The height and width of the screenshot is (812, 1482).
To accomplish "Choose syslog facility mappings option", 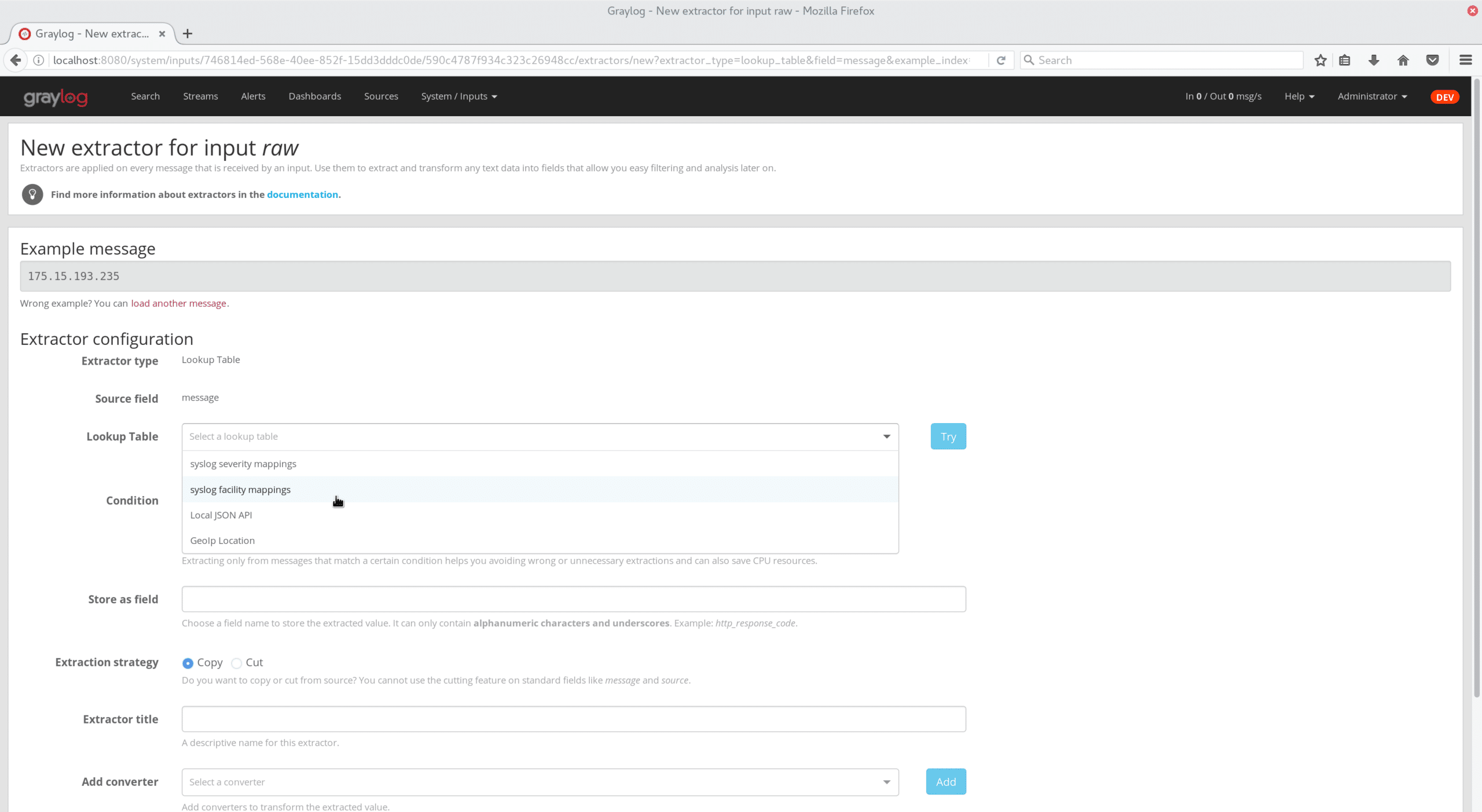I will coord(240,490).
